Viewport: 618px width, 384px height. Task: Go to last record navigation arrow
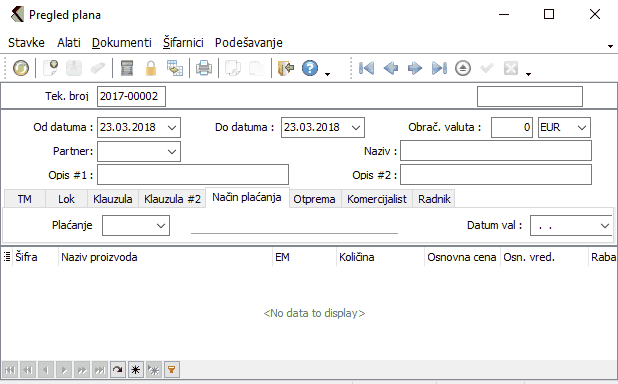coord(439,68)
